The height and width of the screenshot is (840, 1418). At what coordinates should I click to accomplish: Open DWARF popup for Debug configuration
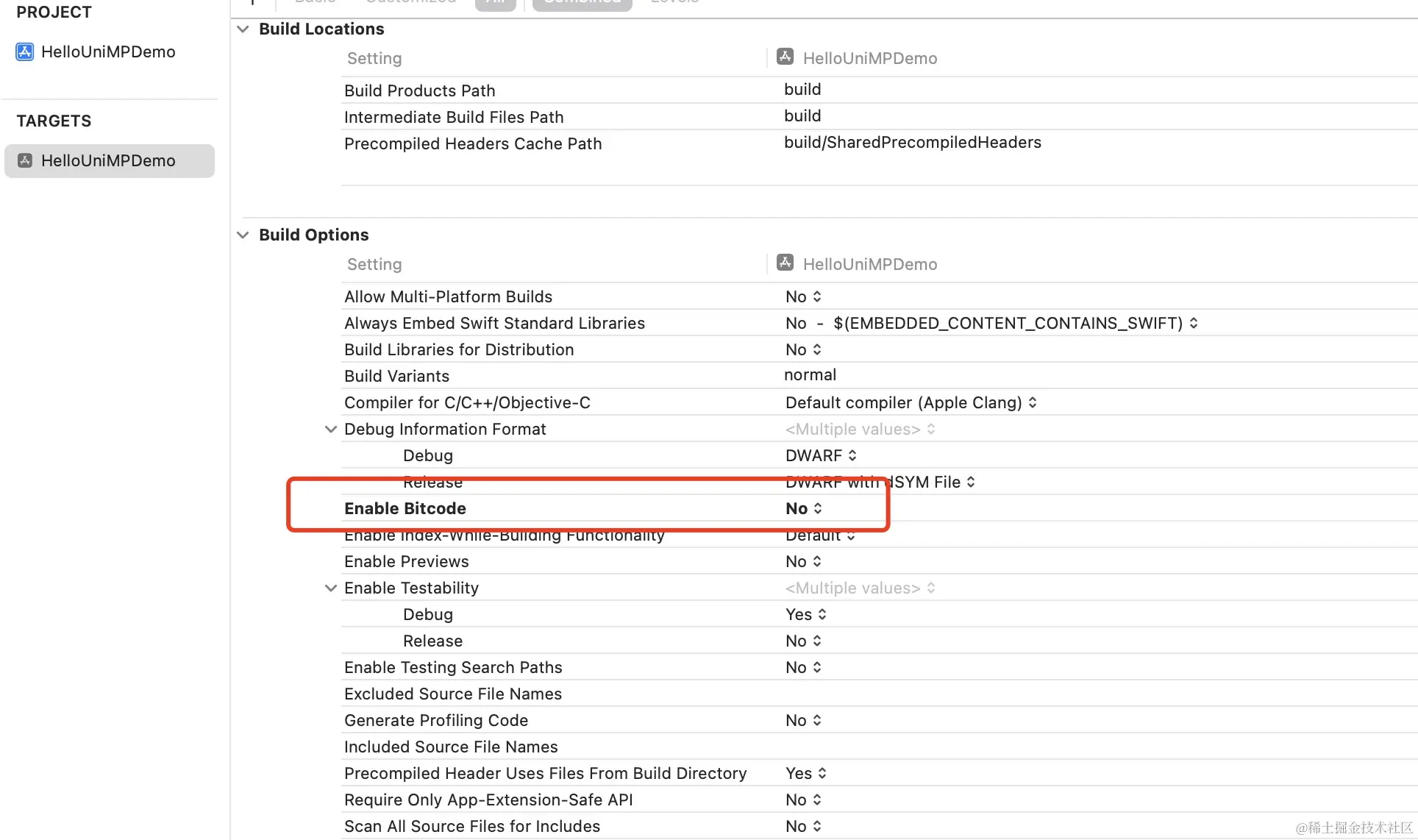click(821, 455)
